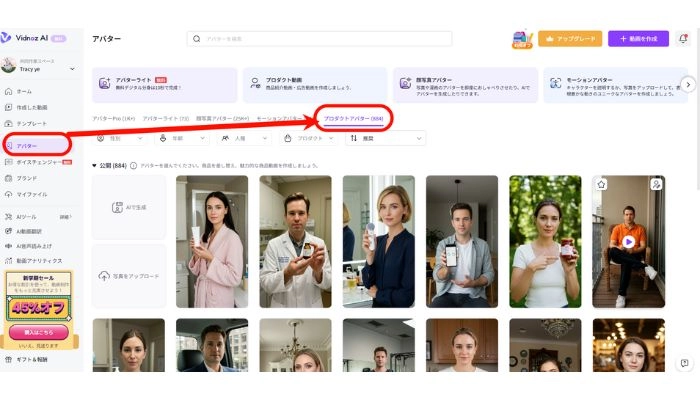Collapse the 公開 (884) section triangle
Image resolution: width=700 pixels, height=400 pixels.
pos(94,166)
